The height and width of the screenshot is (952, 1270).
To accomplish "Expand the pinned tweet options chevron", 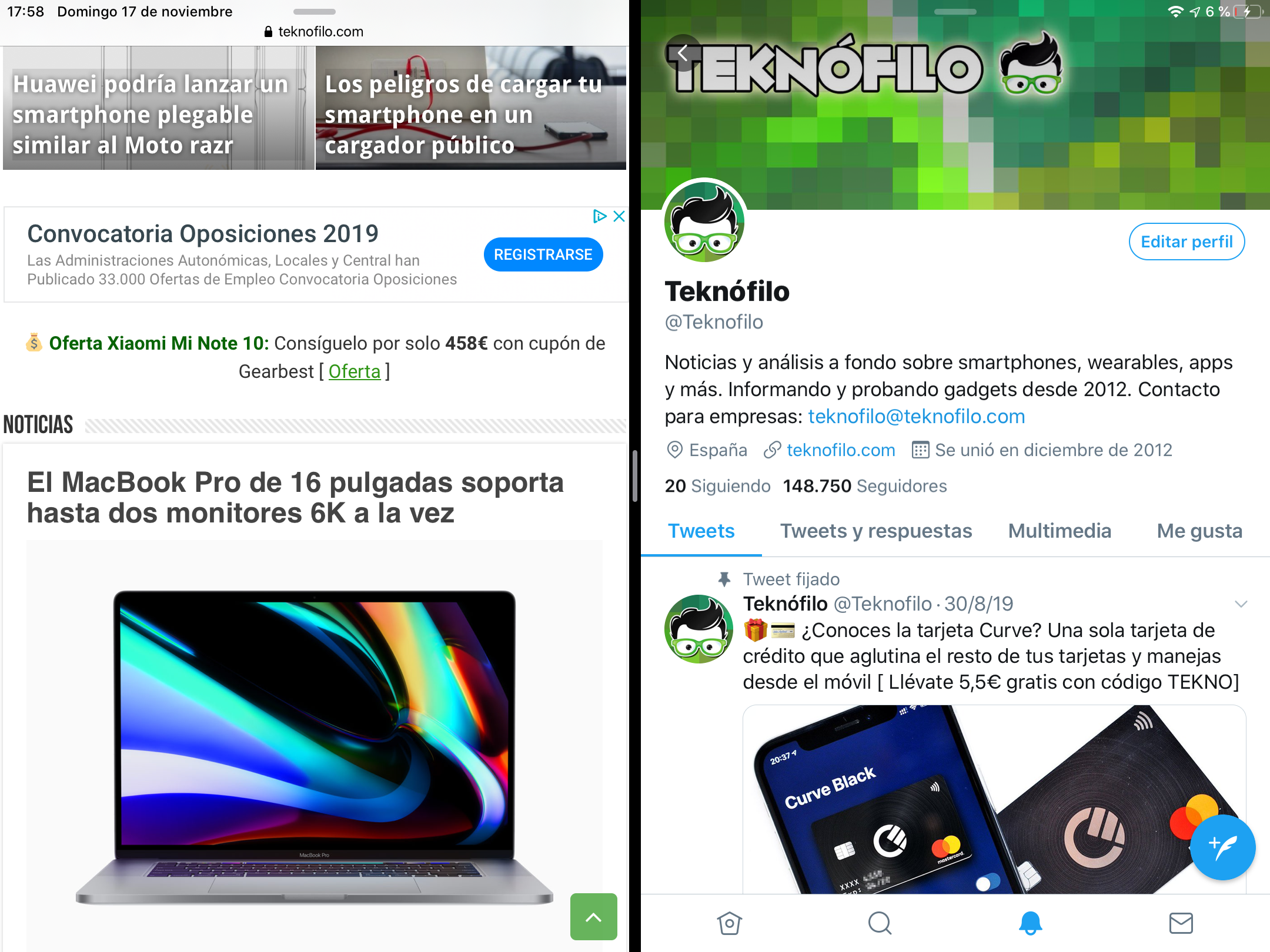I will pyautogui.click(x=1241, y=604).
